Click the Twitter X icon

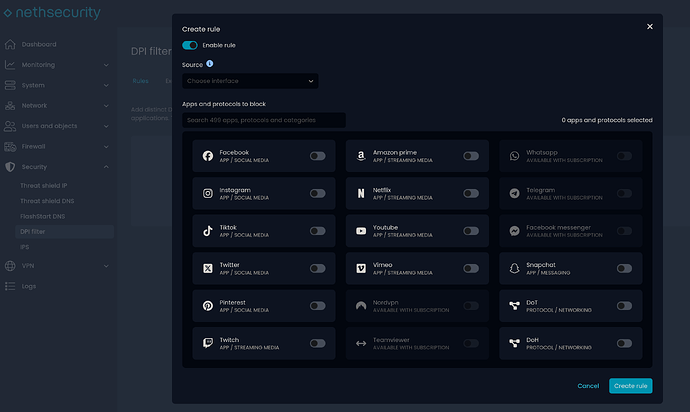click(x=208, y=268)
